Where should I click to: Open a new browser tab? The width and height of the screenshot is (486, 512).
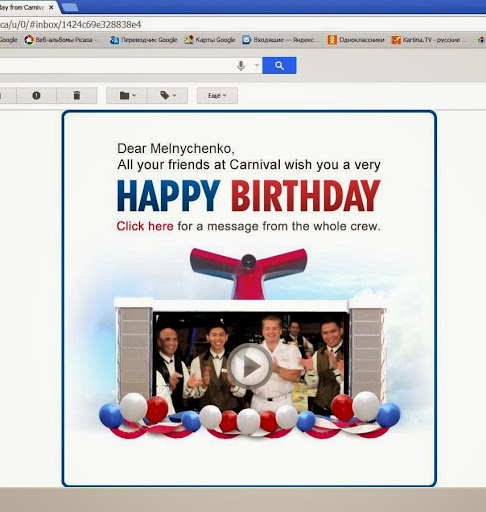click(70, 7)
